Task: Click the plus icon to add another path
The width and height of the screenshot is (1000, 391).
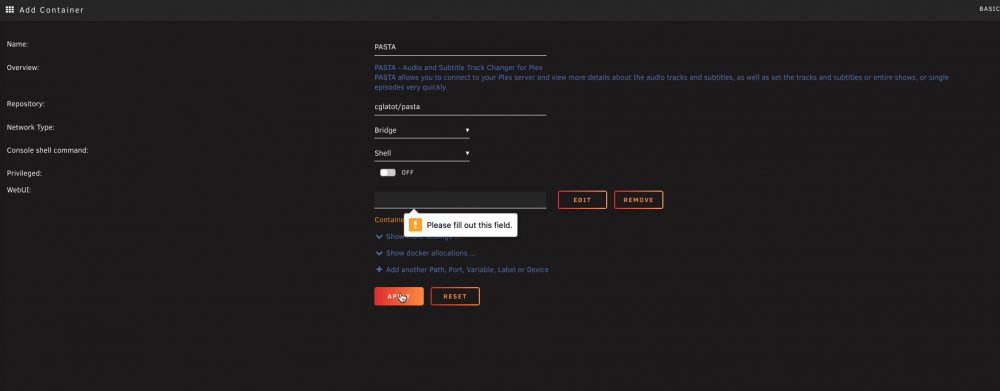Action: (x=379, y=270)
